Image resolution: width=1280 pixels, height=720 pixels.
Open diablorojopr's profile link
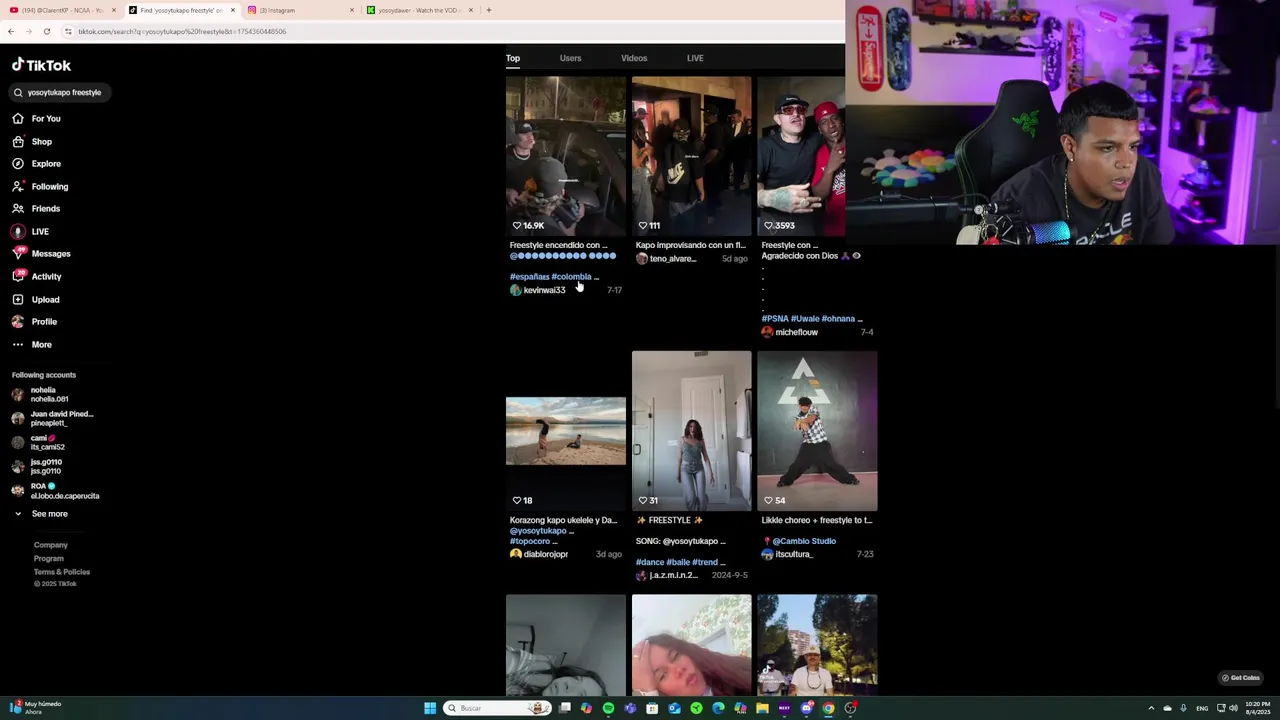[x=539, y=554]
